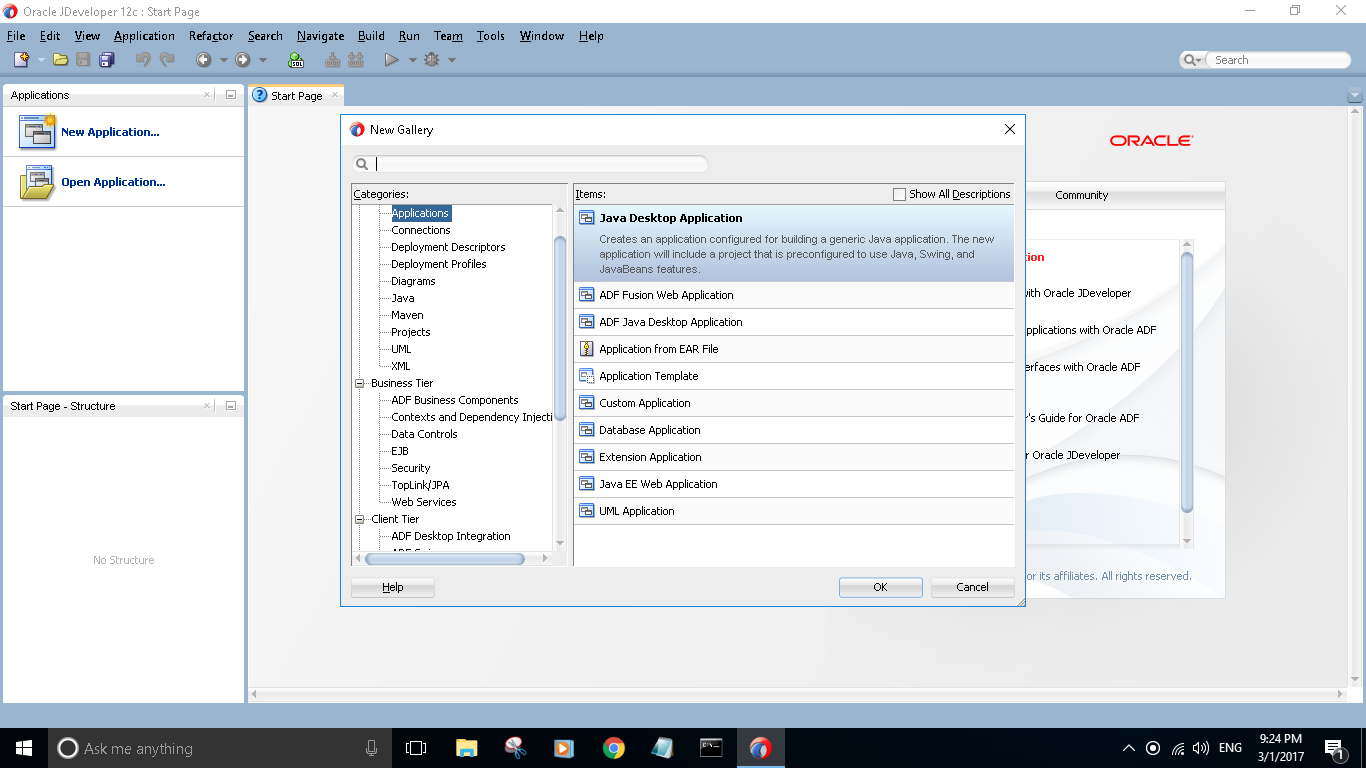
Task: Run the project using the green play icon
Action: tap(391, 59)
